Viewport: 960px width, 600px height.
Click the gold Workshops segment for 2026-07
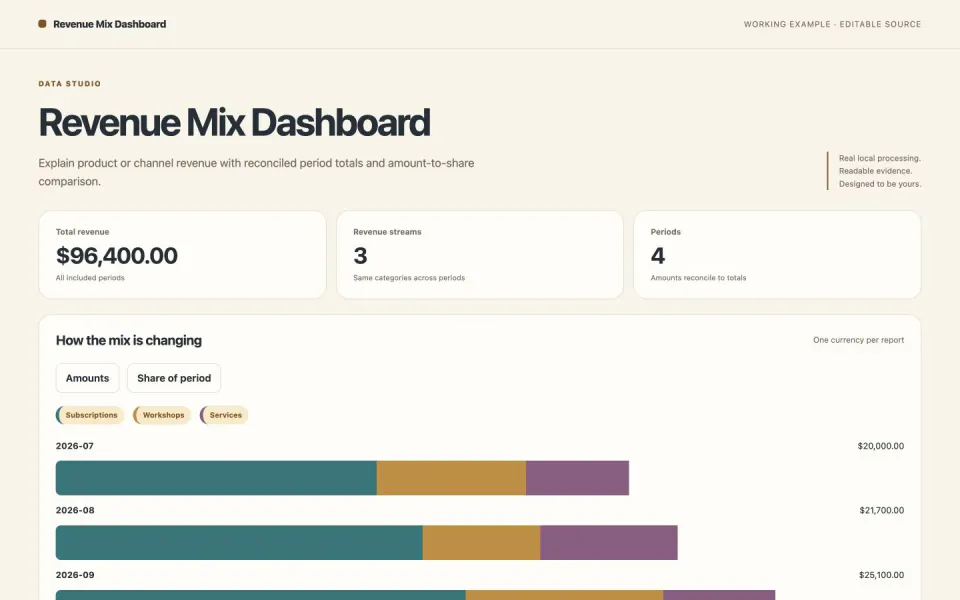pyautogui.click(x=451, y=478)
